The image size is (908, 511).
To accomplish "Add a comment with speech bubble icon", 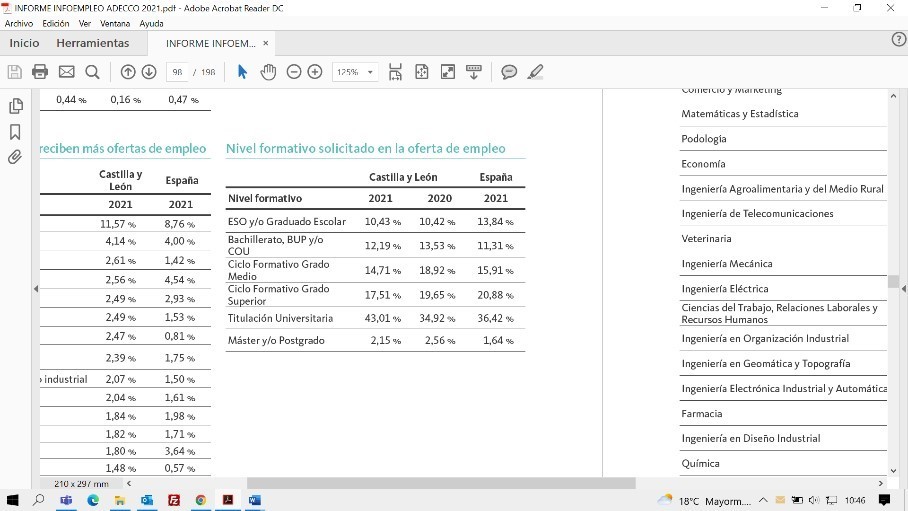I will [509, 72].
